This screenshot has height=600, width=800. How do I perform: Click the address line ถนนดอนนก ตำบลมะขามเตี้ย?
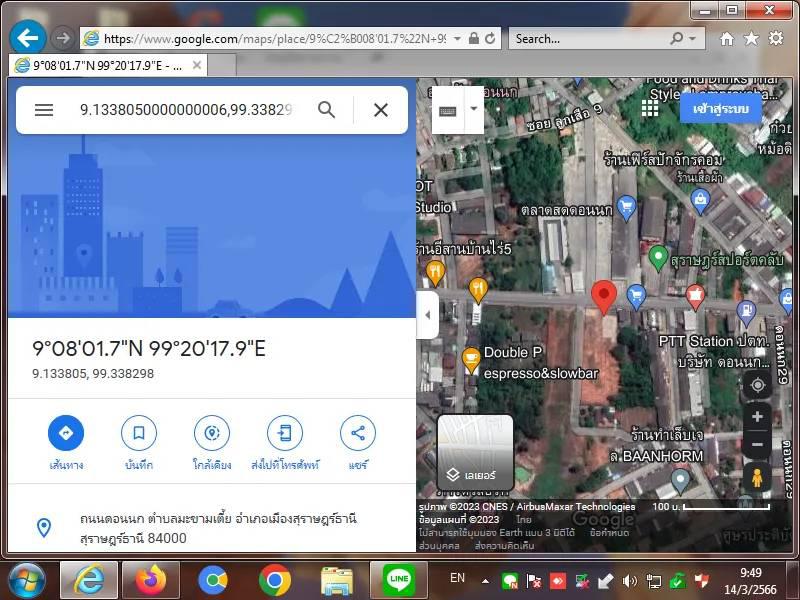tap(218, 528)
